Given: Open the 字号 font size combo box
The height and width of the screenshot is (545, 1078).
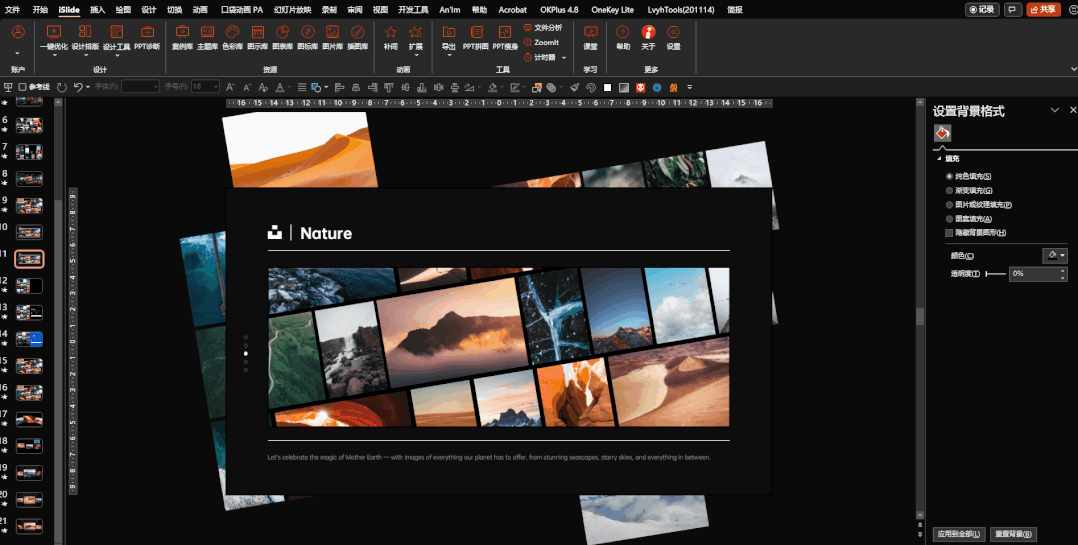Looking at the screenshot, I should [x=206, y=87].
